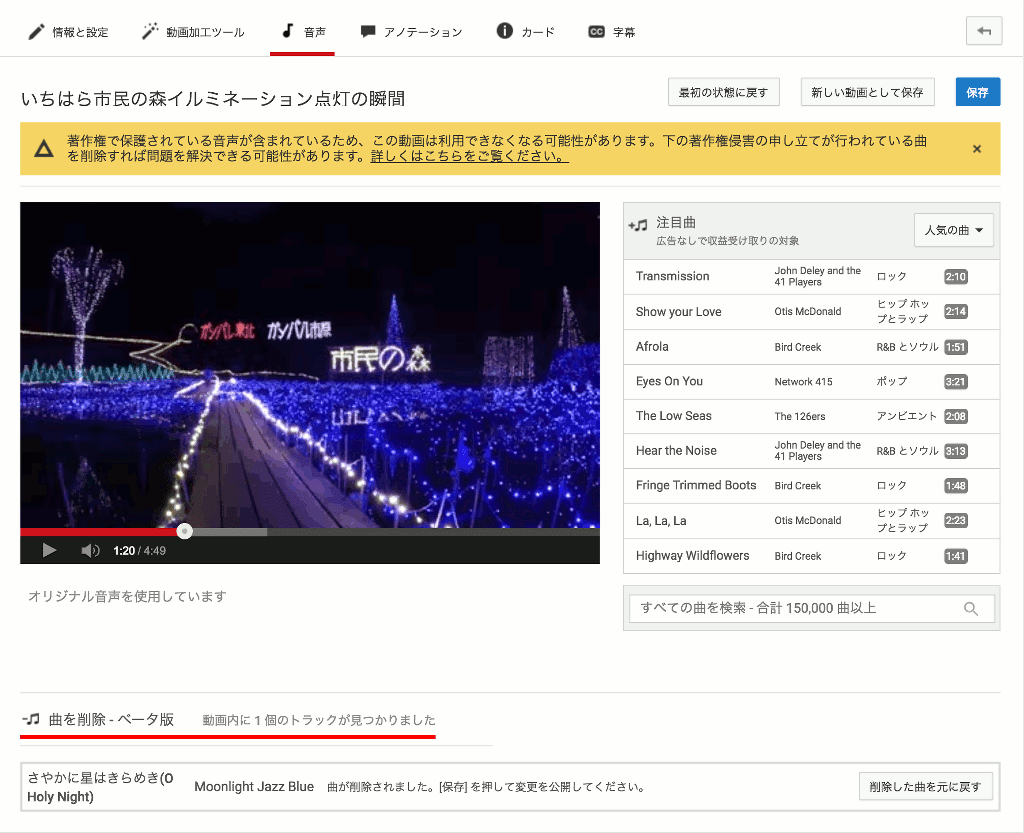Click 最初の状態に戻す button

coord(724,92)
